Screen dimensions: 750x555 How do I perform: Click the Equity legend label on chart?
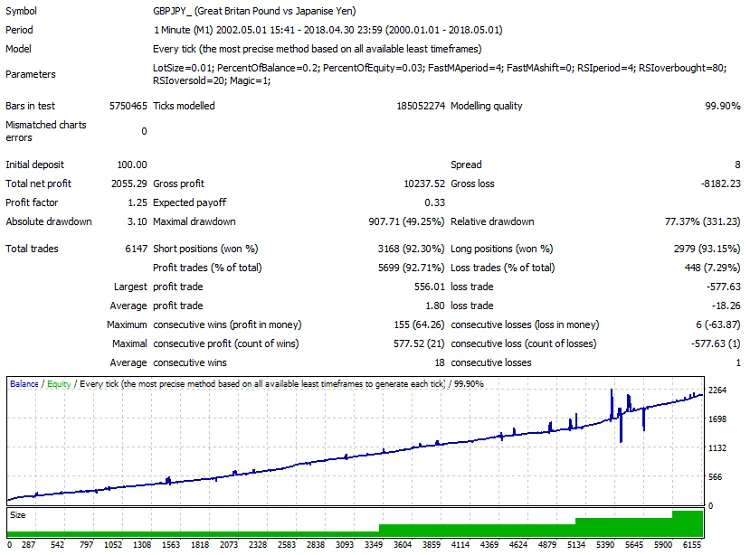pyautogui.click(x=59, y=384)
